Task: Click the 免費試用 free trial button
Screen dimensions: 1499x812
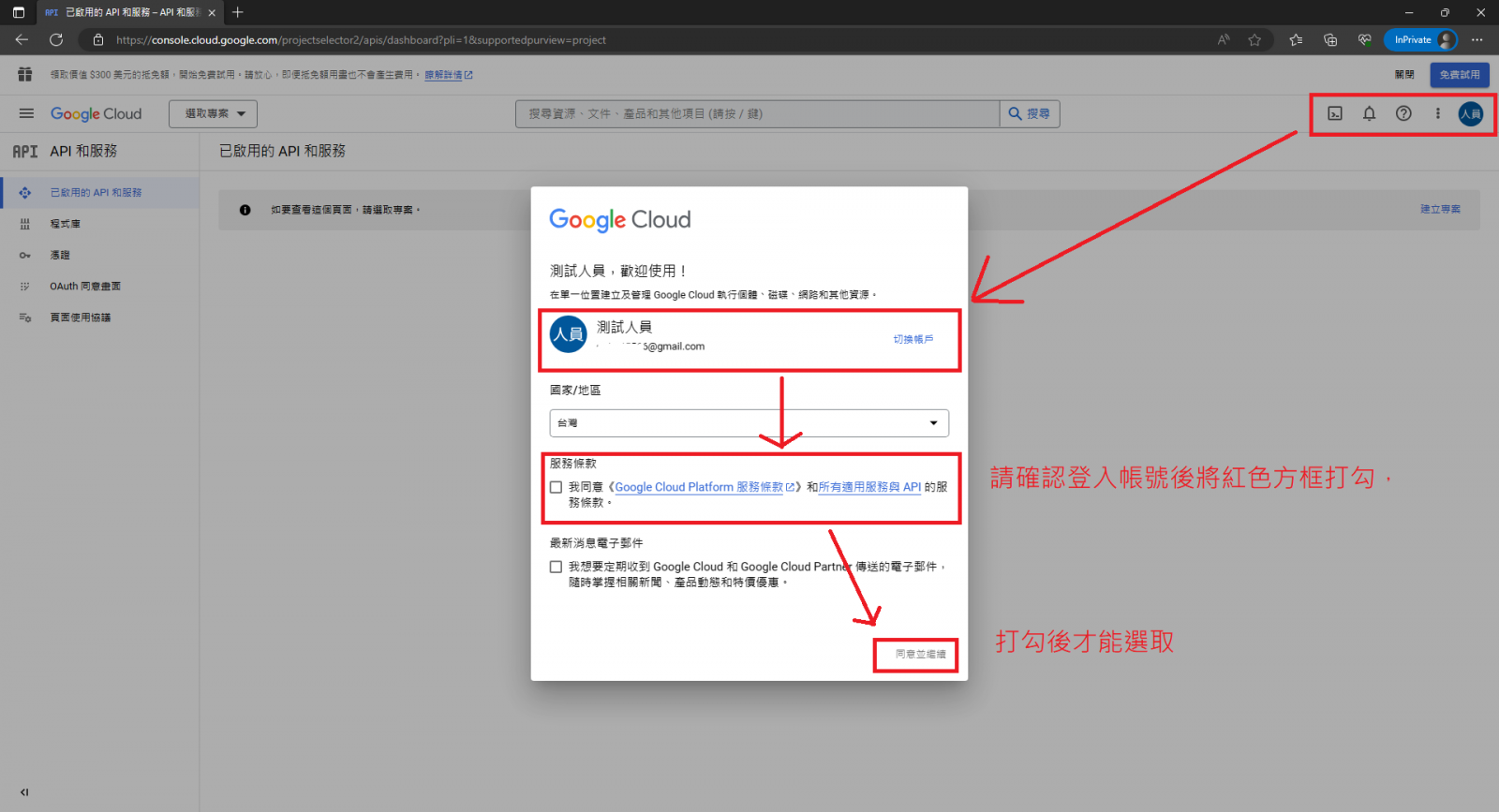Action: click(1460, 74)
